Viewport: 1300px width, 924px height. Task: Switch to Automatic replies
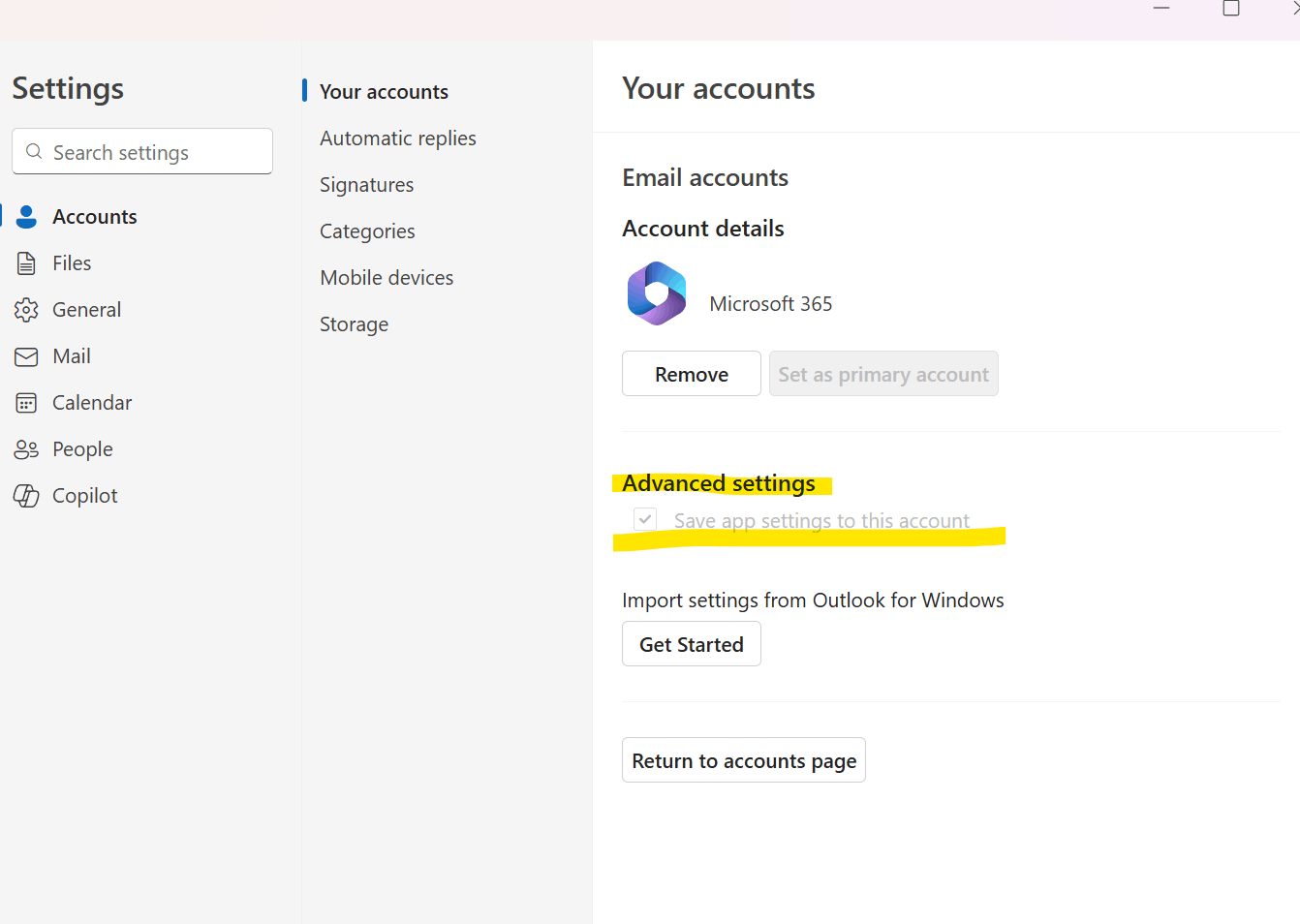tap(397, 138)
